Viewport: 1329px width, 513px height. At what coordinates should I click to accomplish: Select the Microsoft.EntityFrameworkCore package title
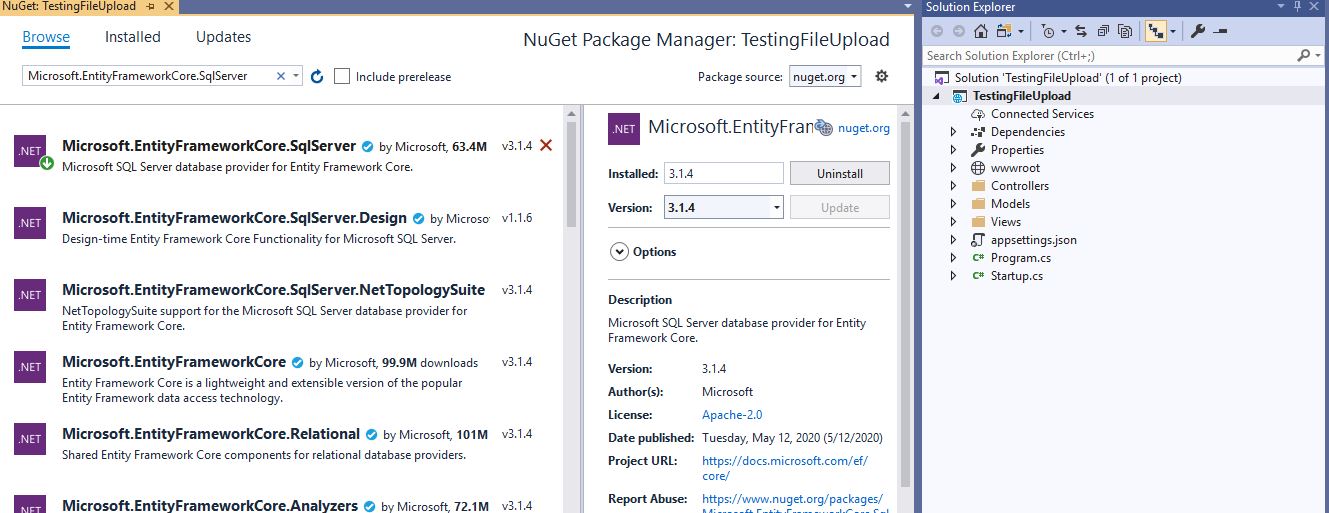(x=174, y=362)
